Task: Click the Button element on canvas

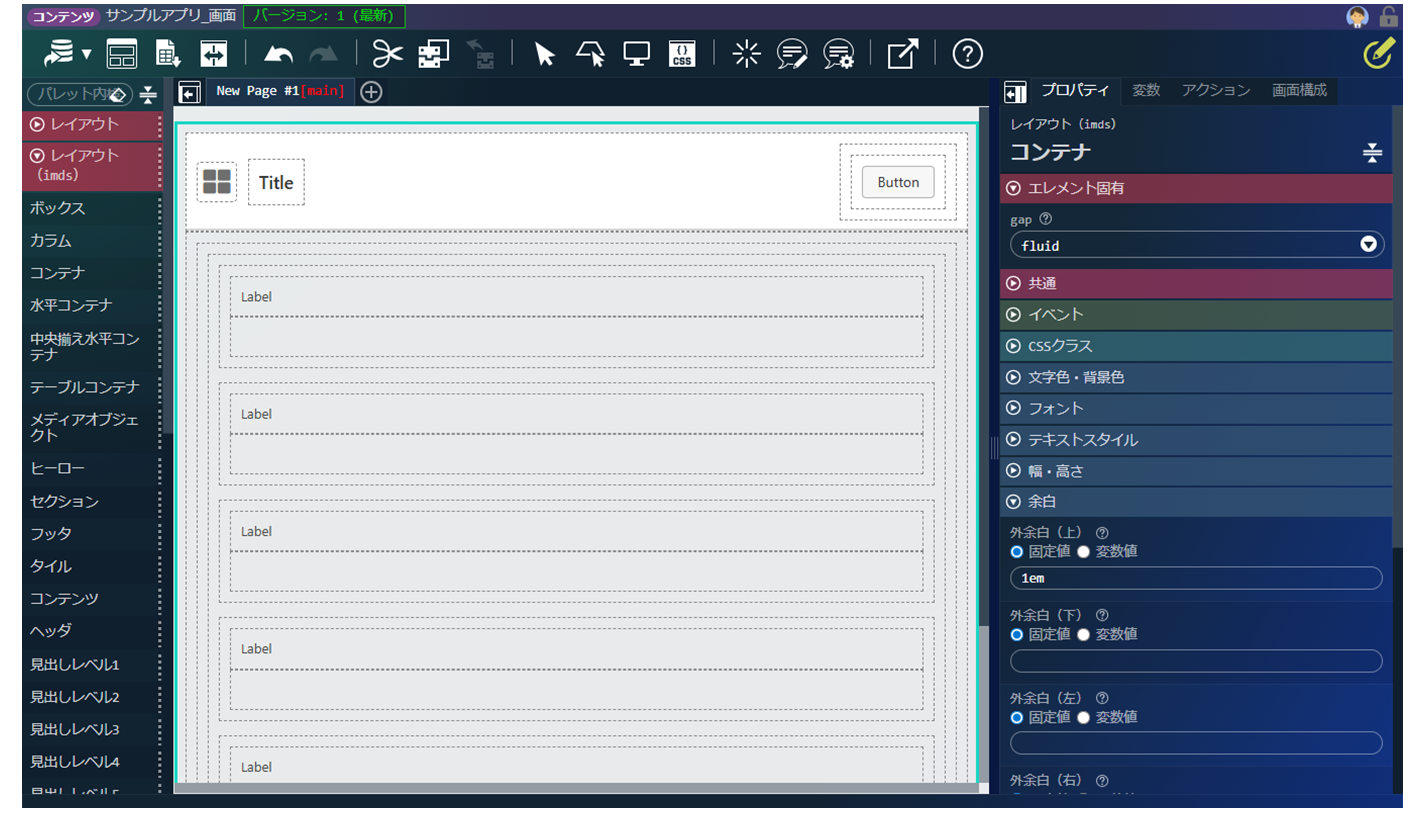Action: click(898, 182)
